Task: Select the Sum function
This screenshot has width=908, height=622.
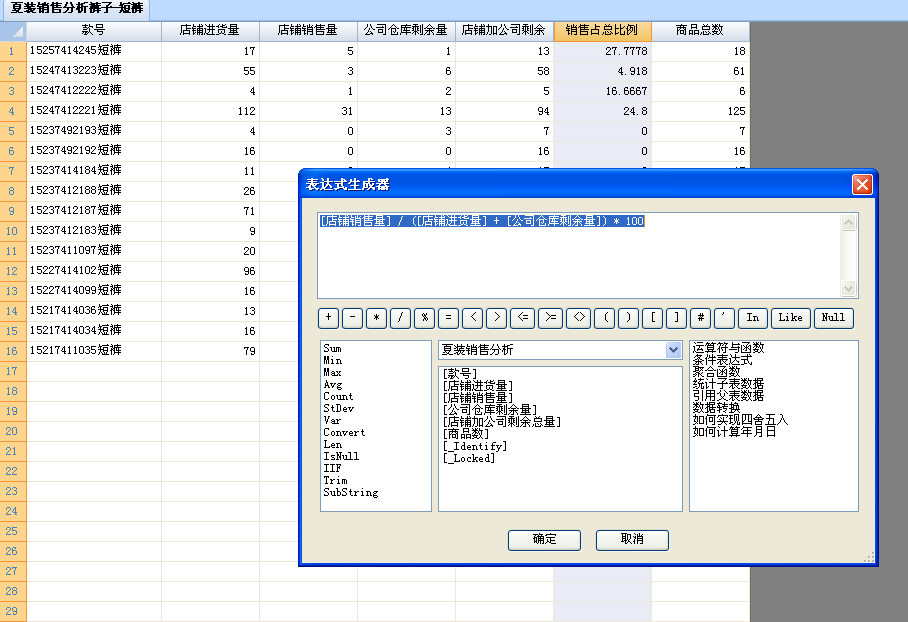Action: click(x=332, y=348)
